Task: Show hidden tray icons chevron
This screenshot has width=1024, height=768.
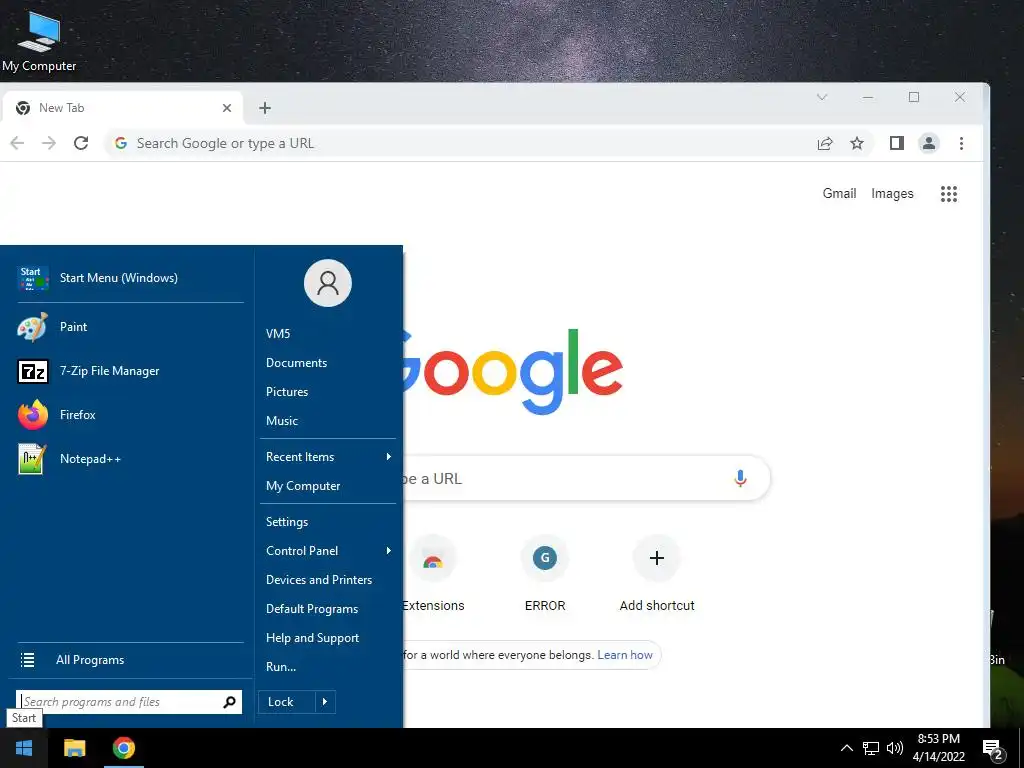Action: click(846, 748)
